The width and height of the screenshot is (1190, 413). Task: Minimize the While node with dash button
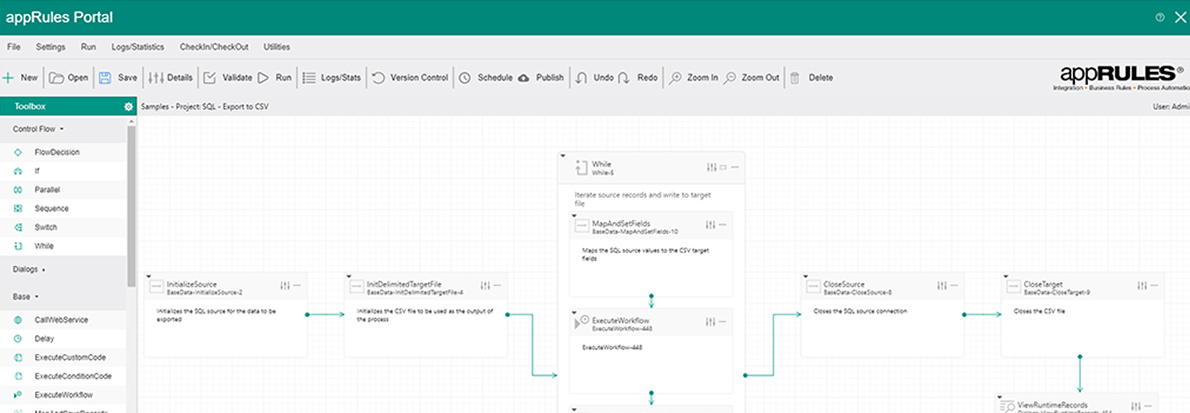pyautogui.click(x=735, y=167)
